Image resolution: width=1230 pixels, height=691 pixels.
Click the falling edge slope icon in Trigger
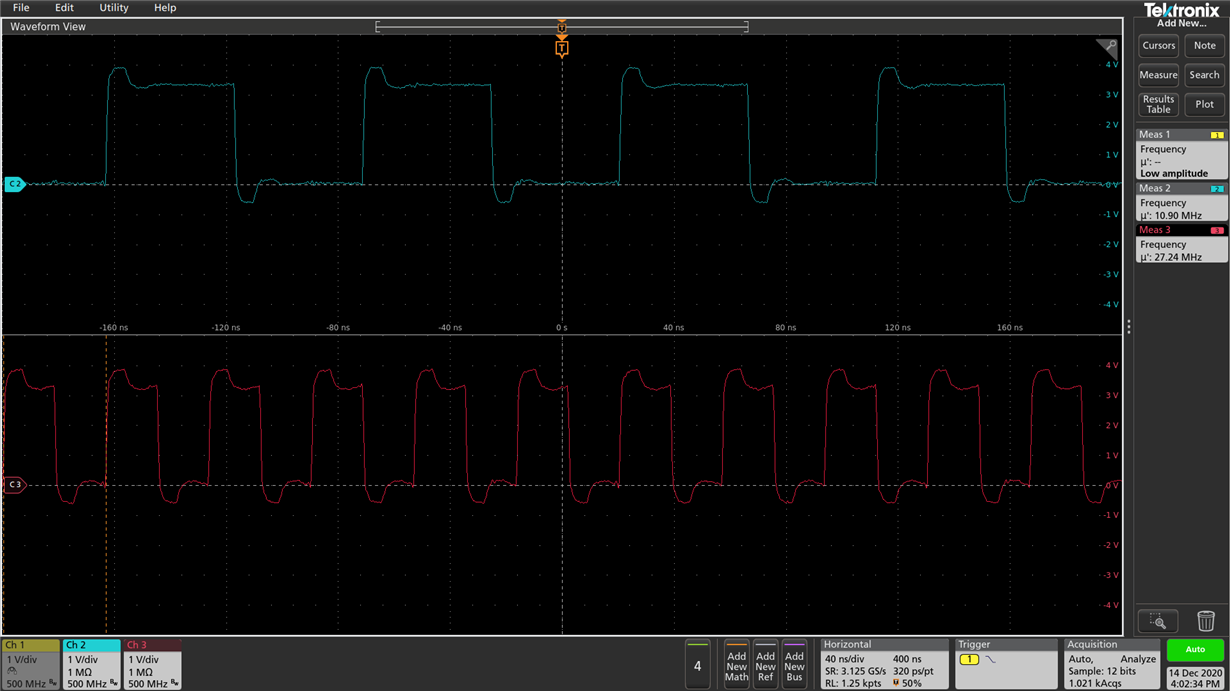tap(990, 660)
